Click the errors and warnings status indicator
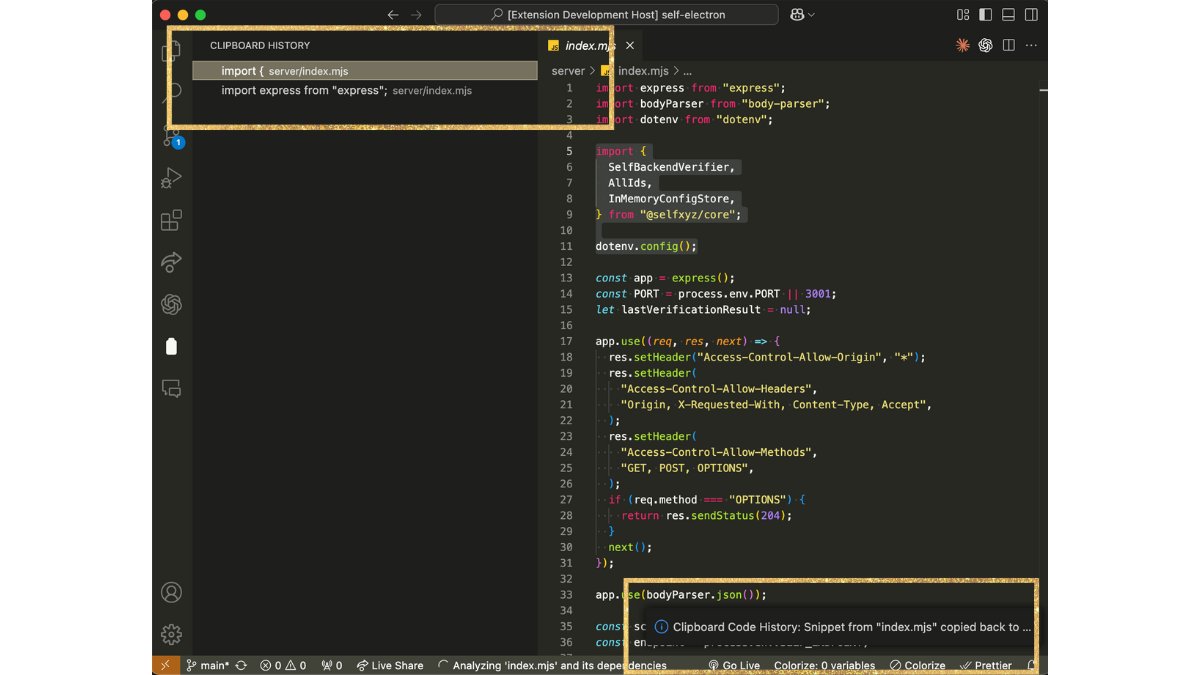1200x675 pixels. 285,665
